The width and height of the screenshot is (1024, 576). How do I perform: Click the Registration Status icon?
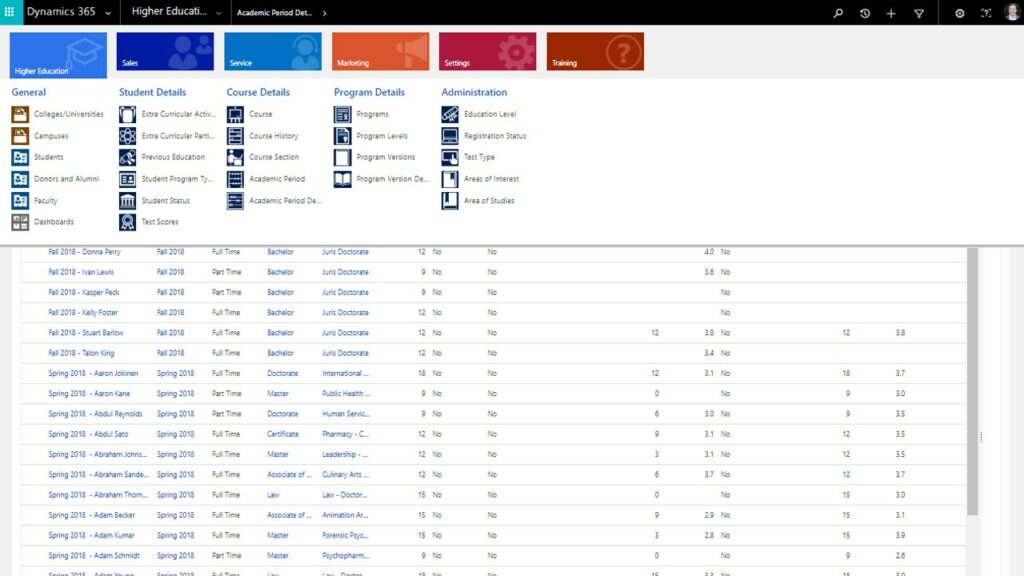click(x=450, y=136)
